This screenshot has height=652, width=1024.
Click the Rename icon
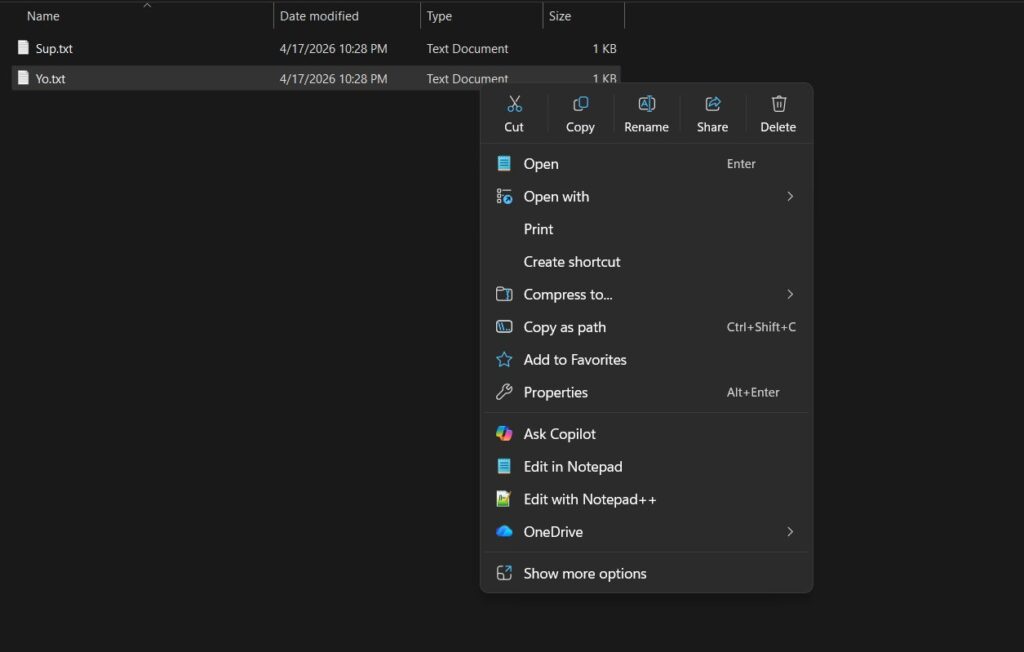pos(647,104)
